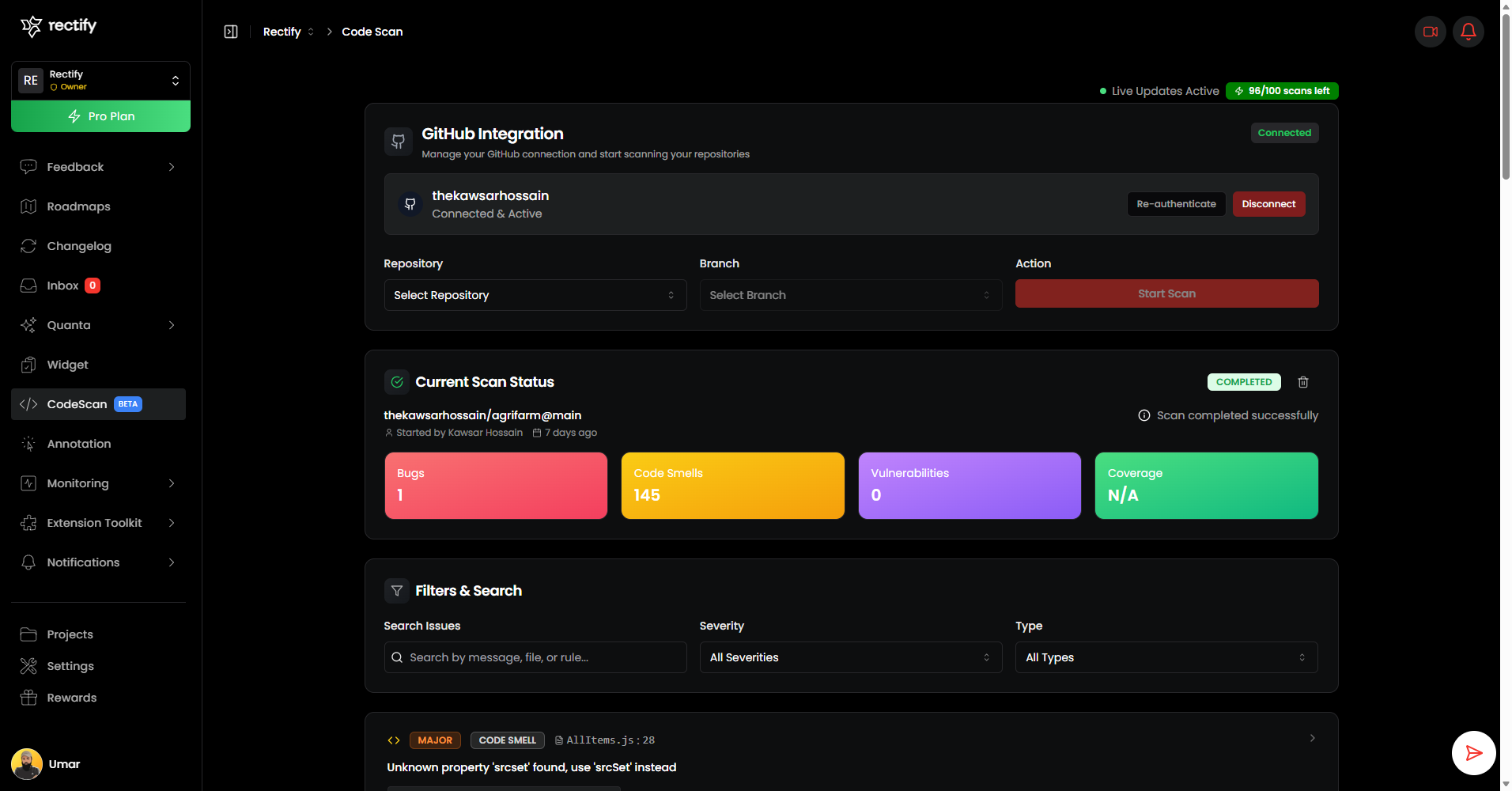1512x791 pixels.
Task: Click the Changelog refresh icon
Action: tap(28, 246)
